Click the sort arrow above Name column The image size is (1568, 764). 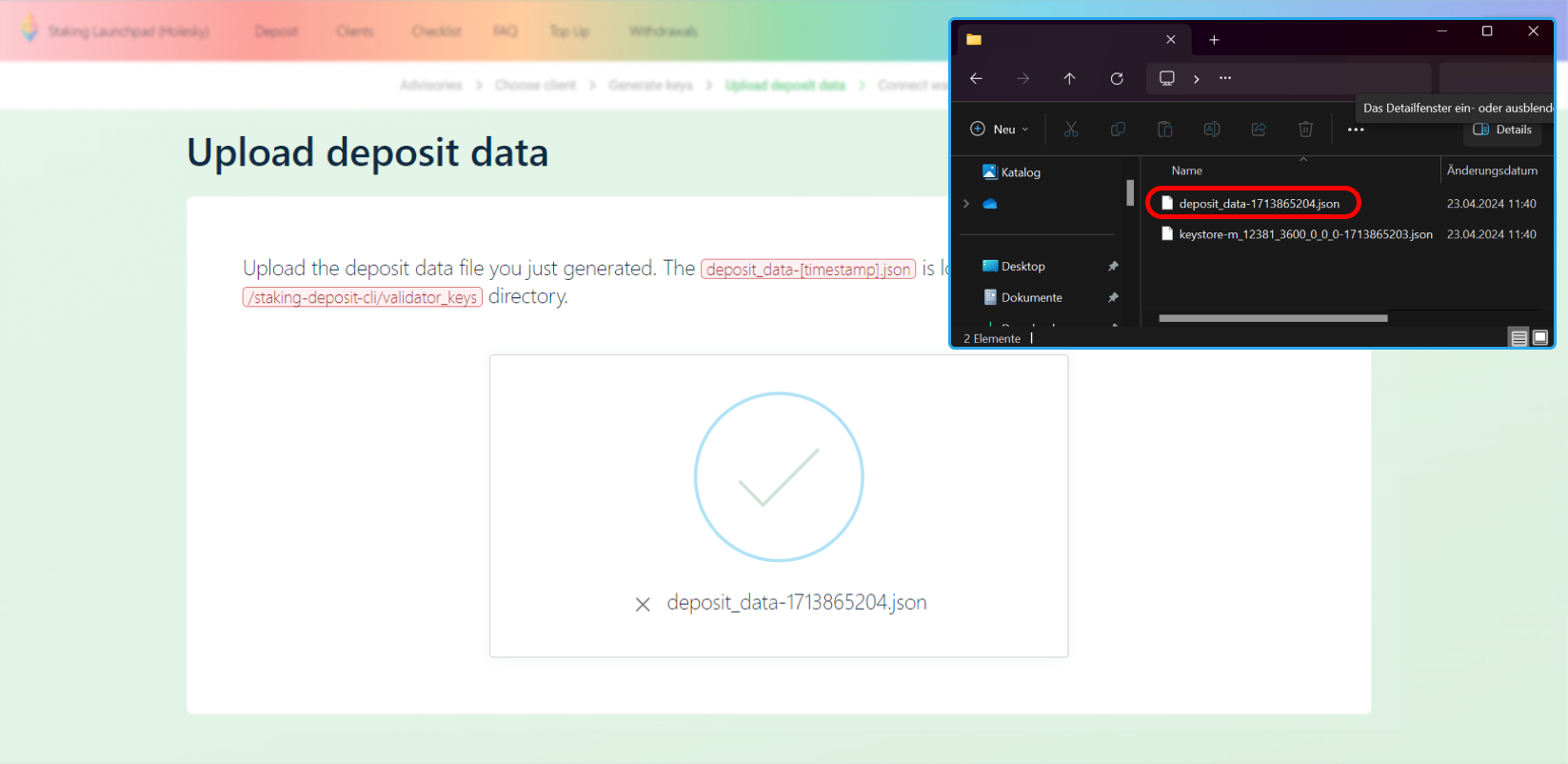point(1303,159)
